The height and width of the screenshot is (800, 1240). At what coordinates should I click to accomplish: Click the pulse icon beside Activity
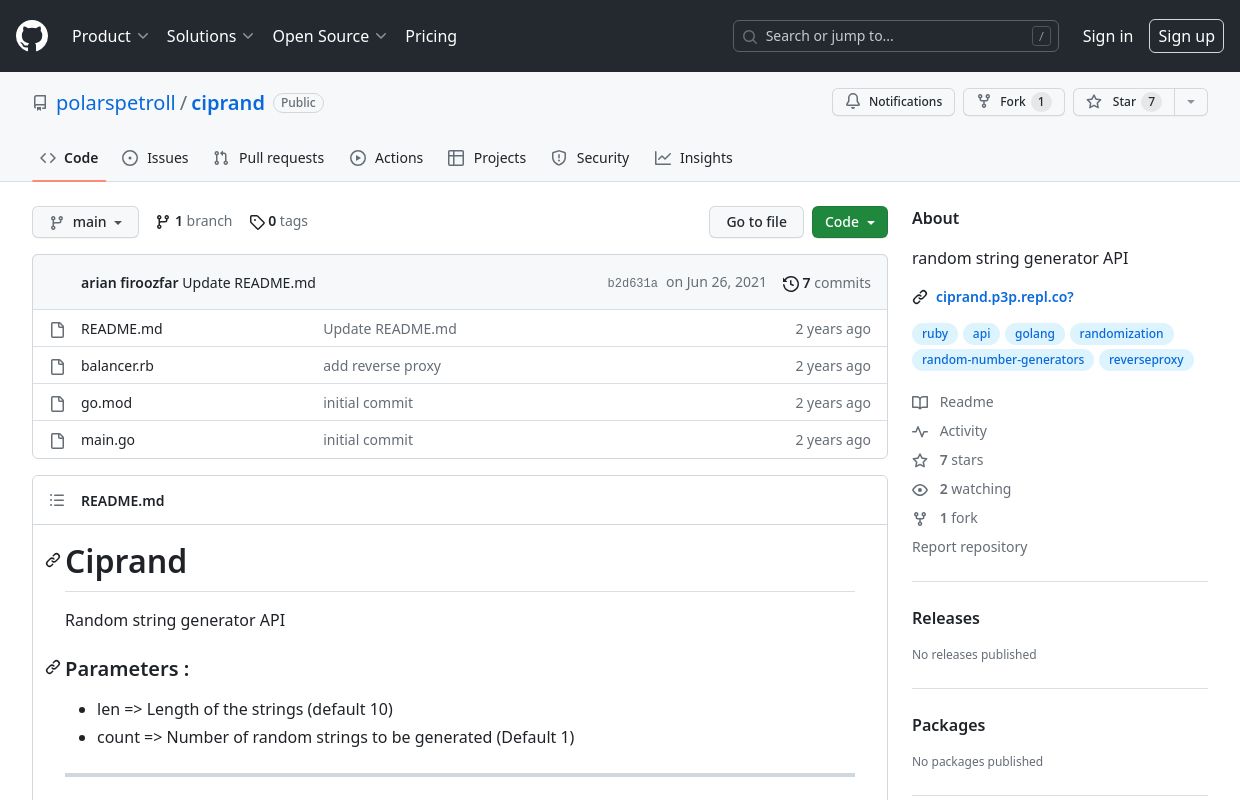pos(920,431)
